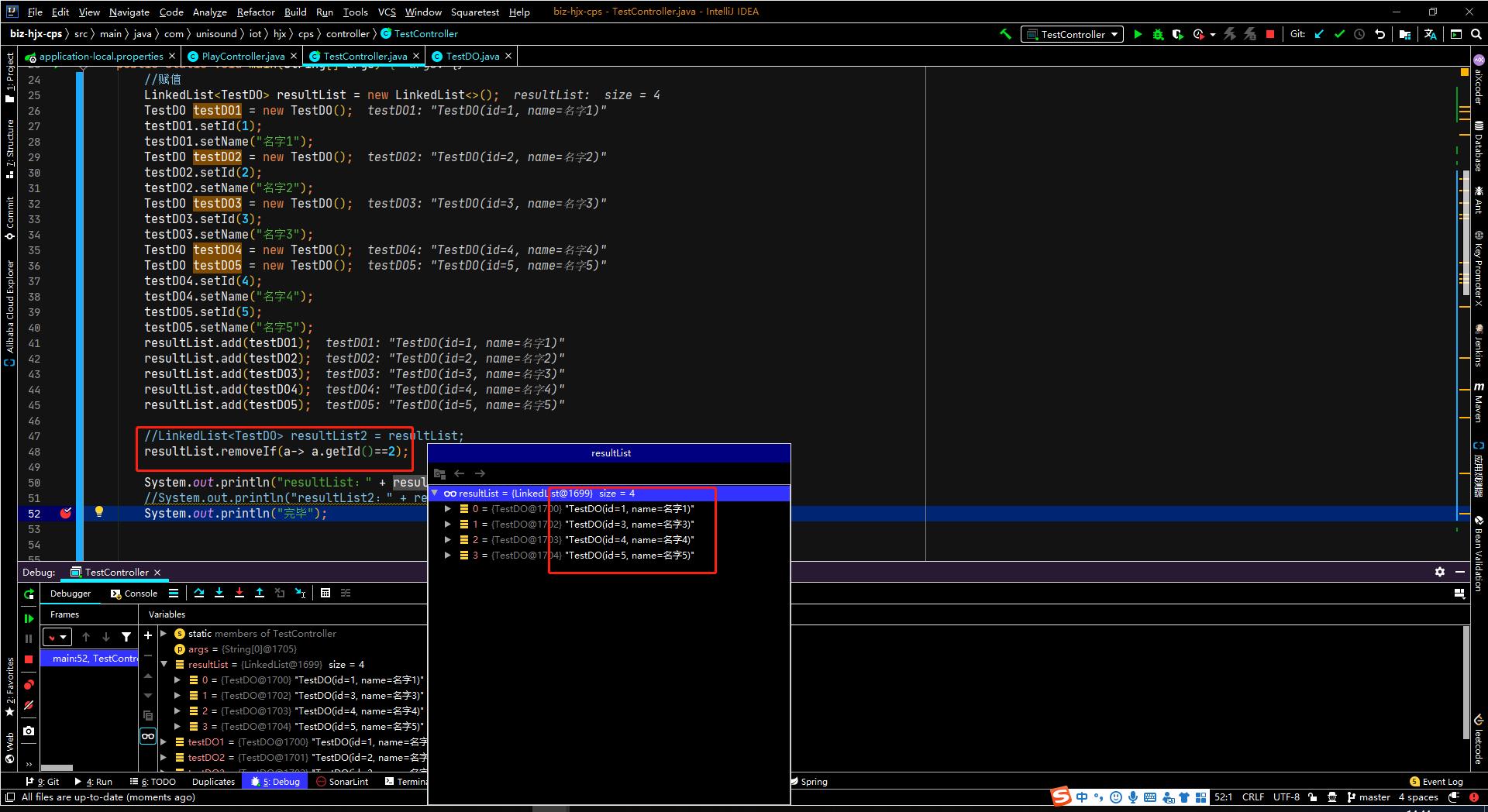View breakpoints with the double red dots icon
Screen dimensions: 1488x812
tap(29, 685)
